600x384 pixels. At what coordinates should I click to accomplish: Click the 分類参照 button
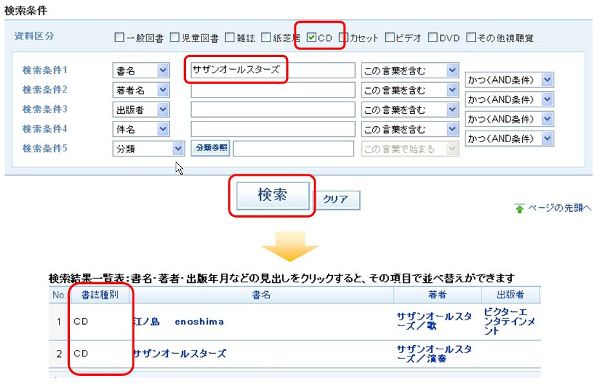click(210, 148)
